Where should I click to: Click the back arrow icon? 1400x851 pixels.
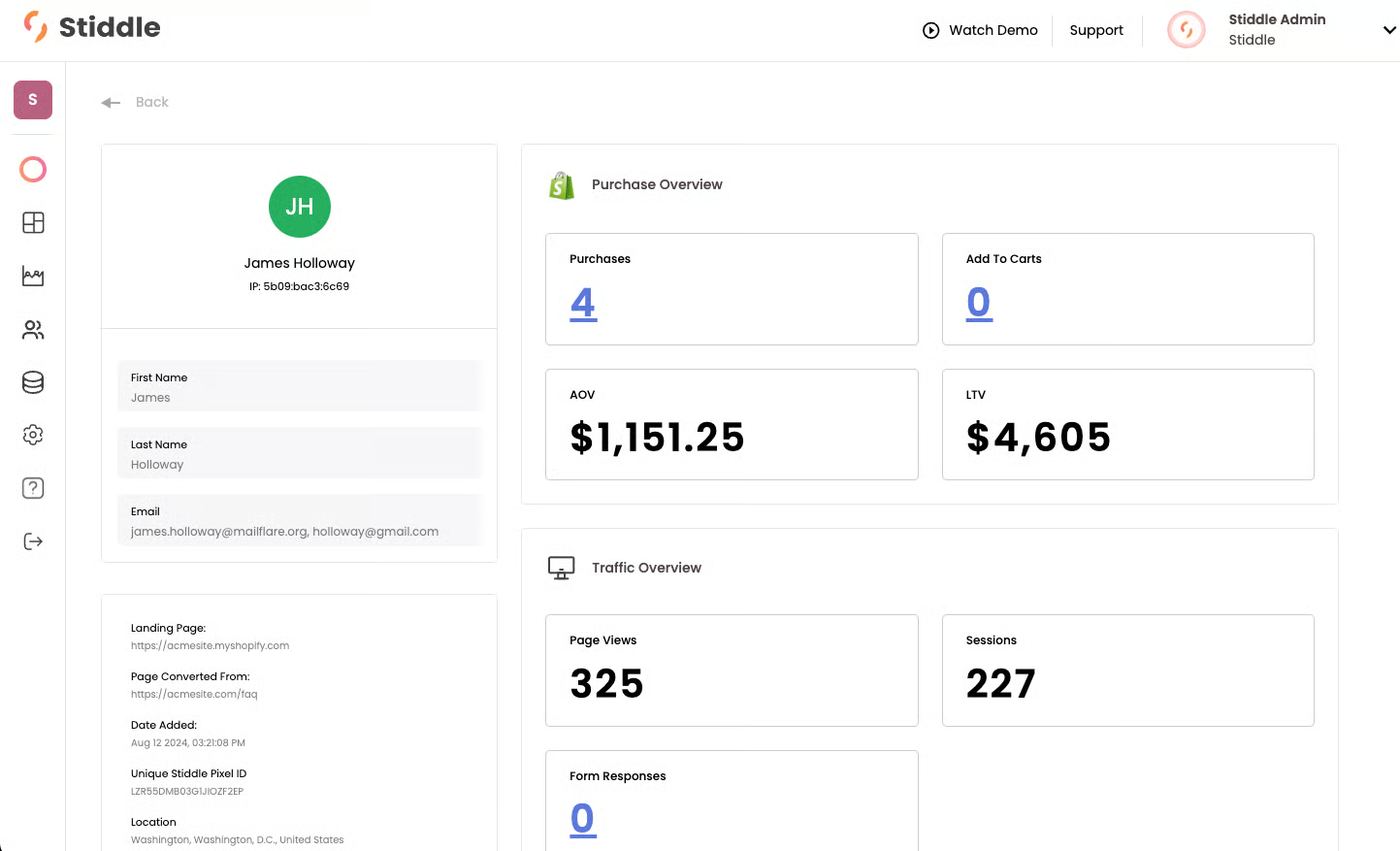point(111,102)
